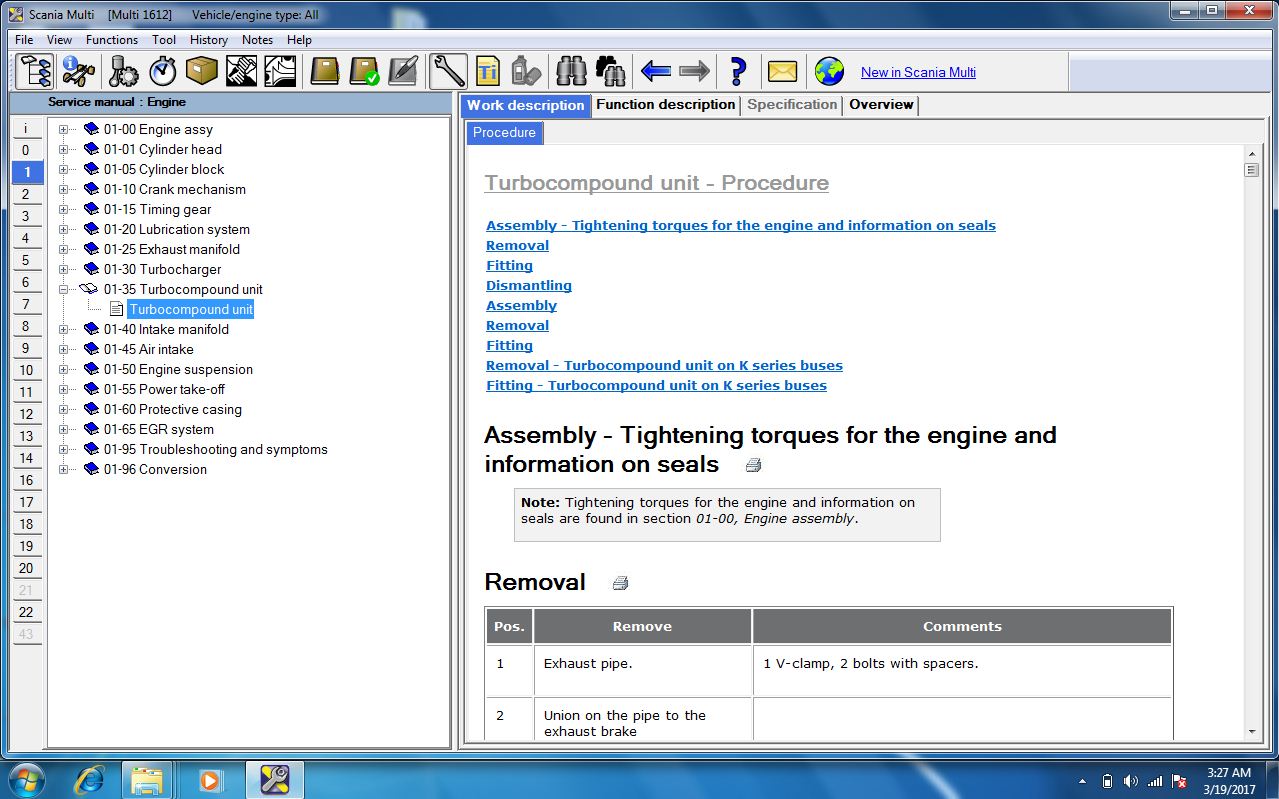Open the File menu
Viewport: 1279px width, 799px height.
pyautogui.click(x=24, y=40)
